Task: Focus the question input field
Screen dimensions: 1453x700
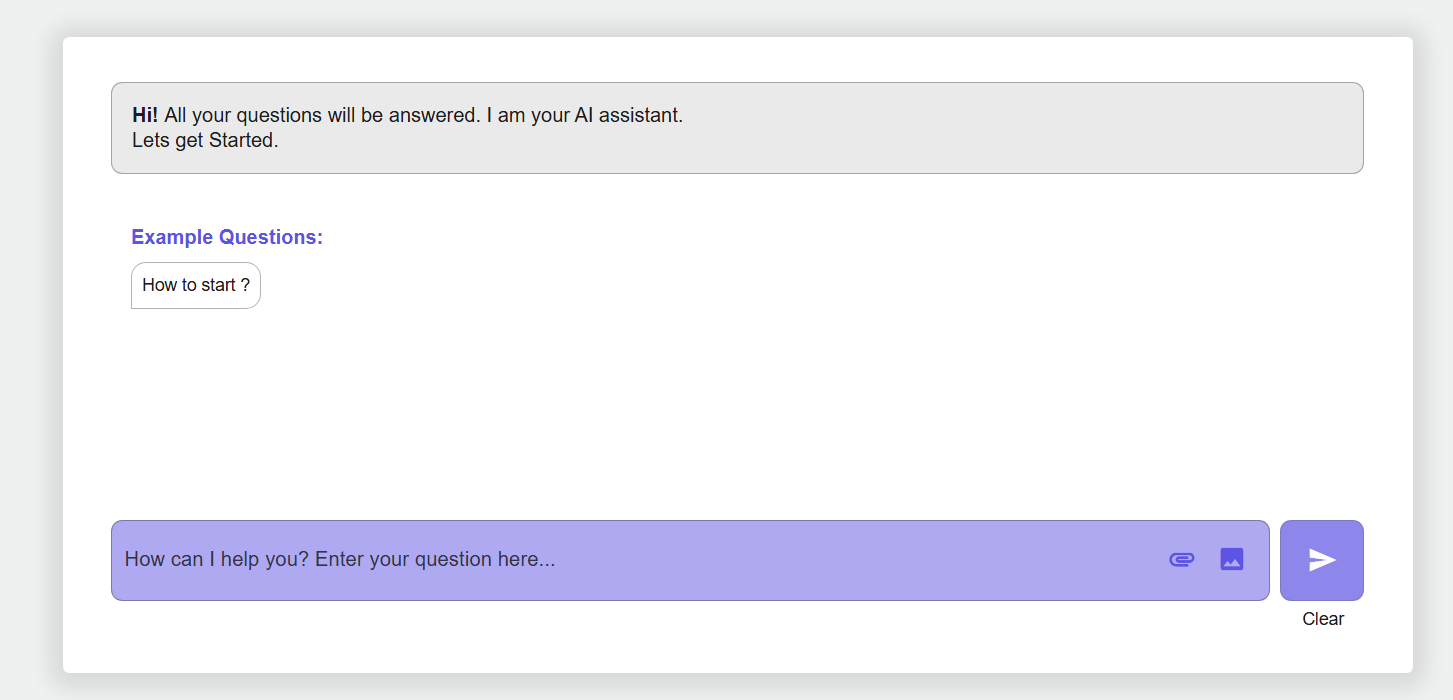Action: (x=640, y=560)
